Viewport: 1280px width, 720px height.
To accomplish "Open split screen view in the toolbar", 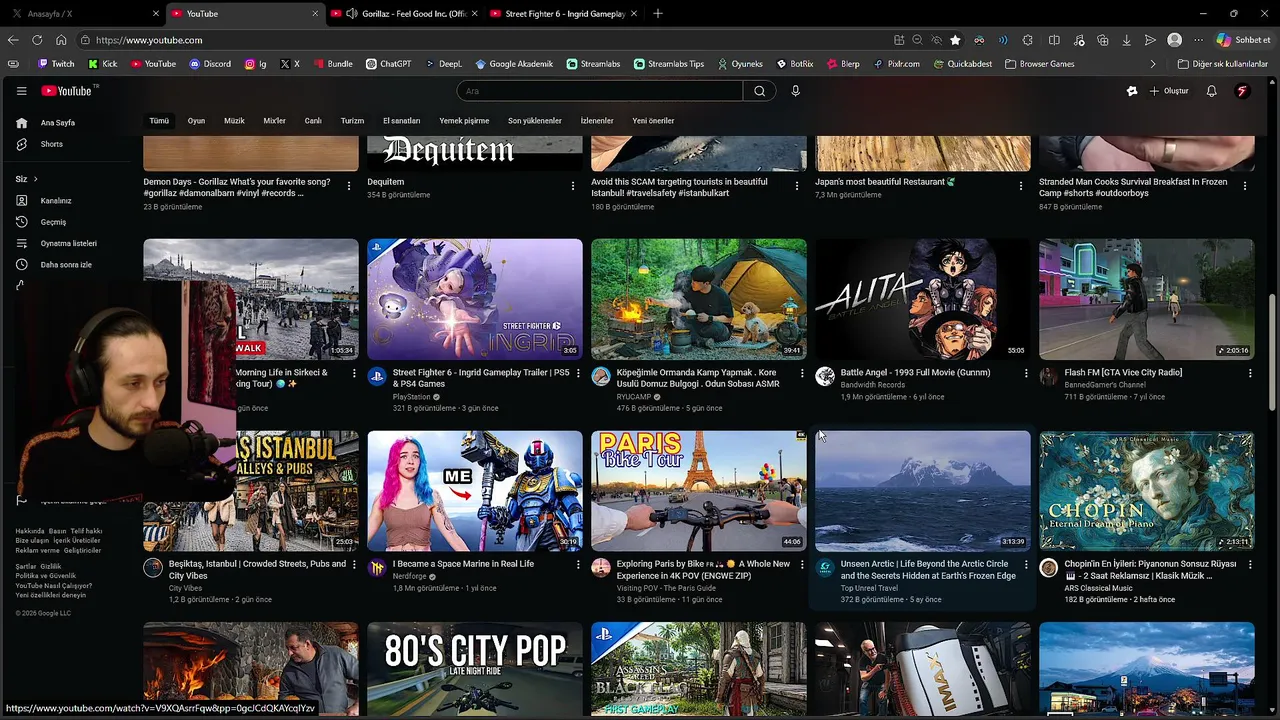I will coord(1054,40).
